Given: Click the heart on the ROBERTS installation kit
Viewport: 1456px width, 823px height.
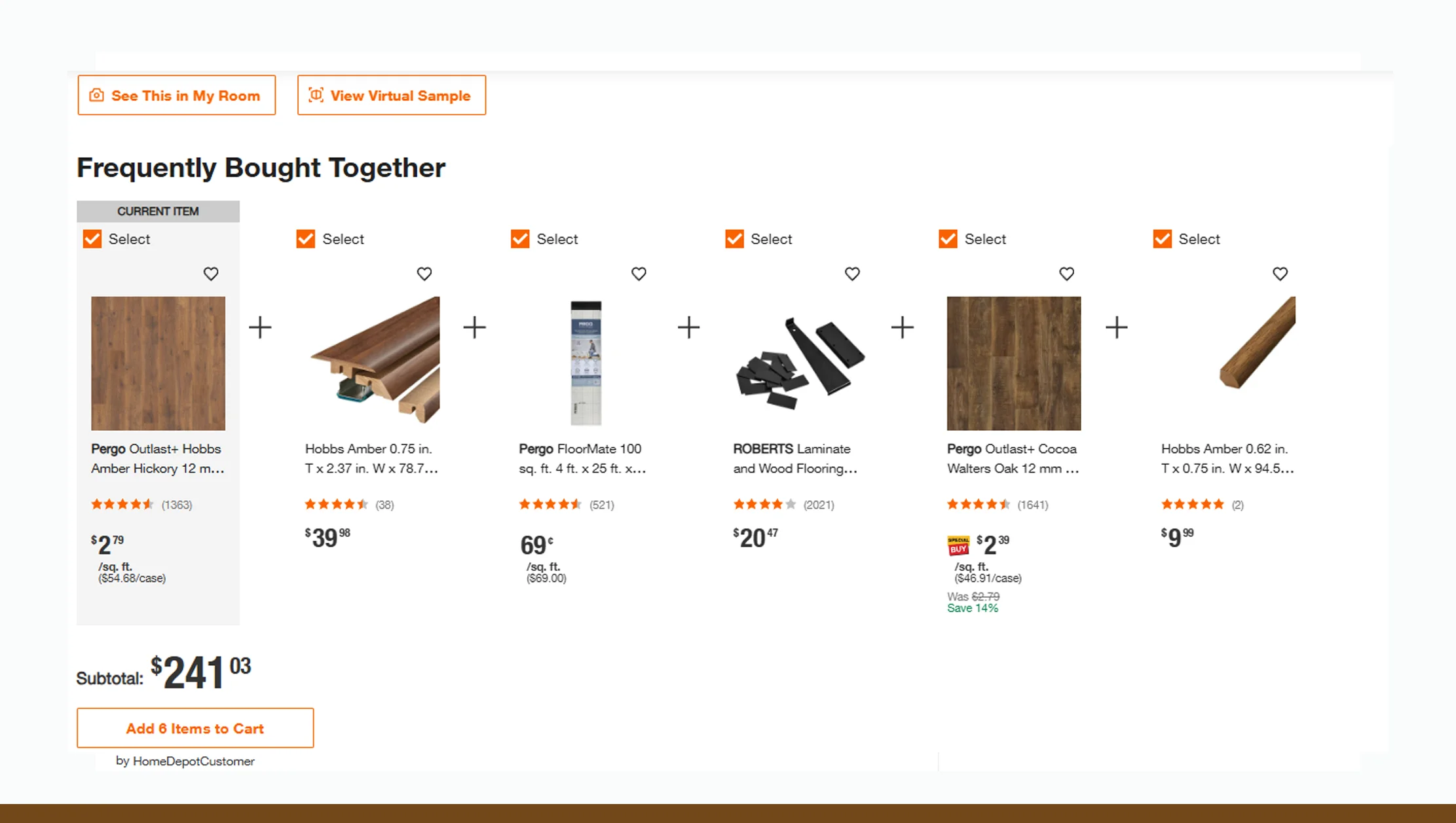Looking at the screenshot, I should [x=852, y=274].
